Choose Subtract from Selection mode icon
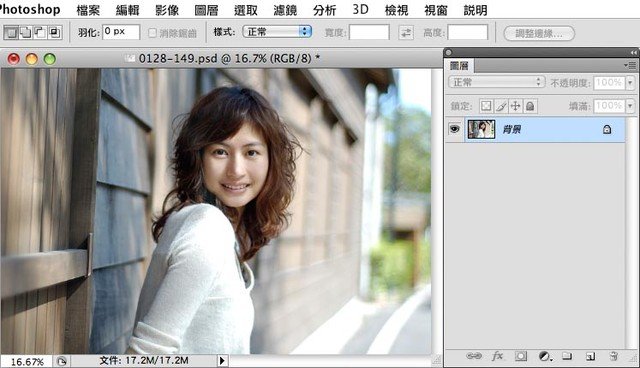640x368 pixels. point(40,32)
